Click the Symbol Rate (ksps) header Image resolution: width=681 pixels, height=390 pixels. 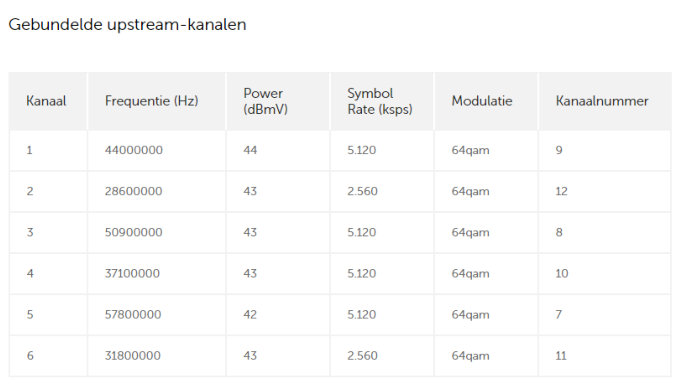(x=380, y=101)
